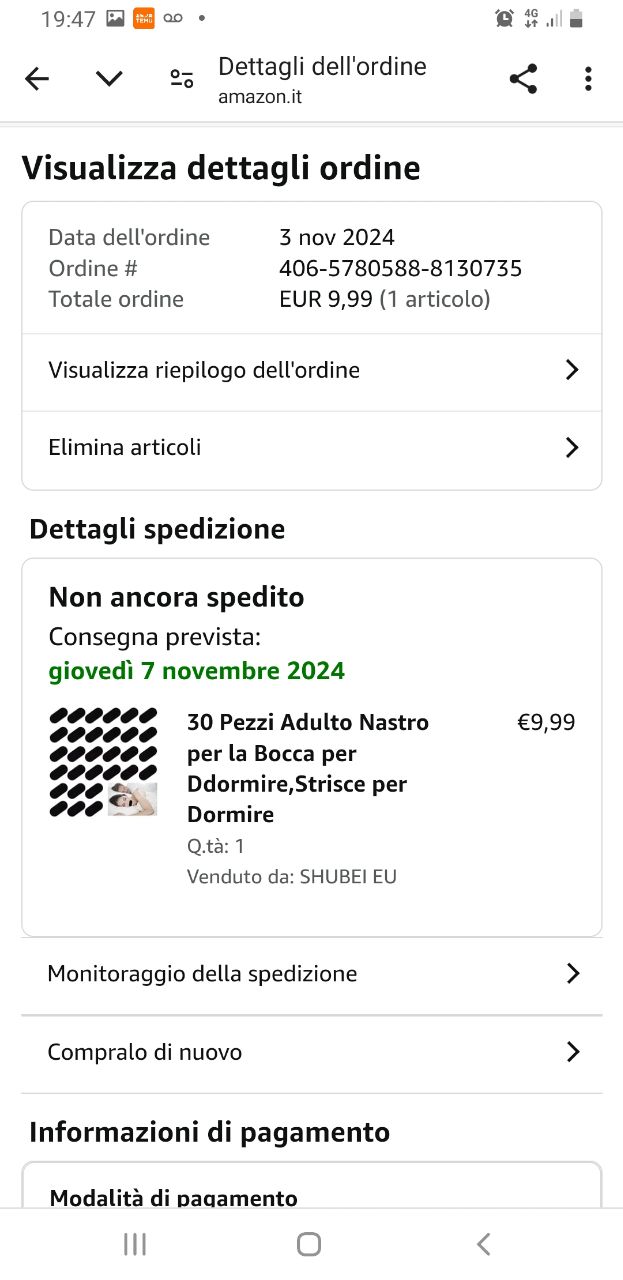The image size is (623, 1280).
Task: Open the site settings tune icon
Action: point(182,80)
